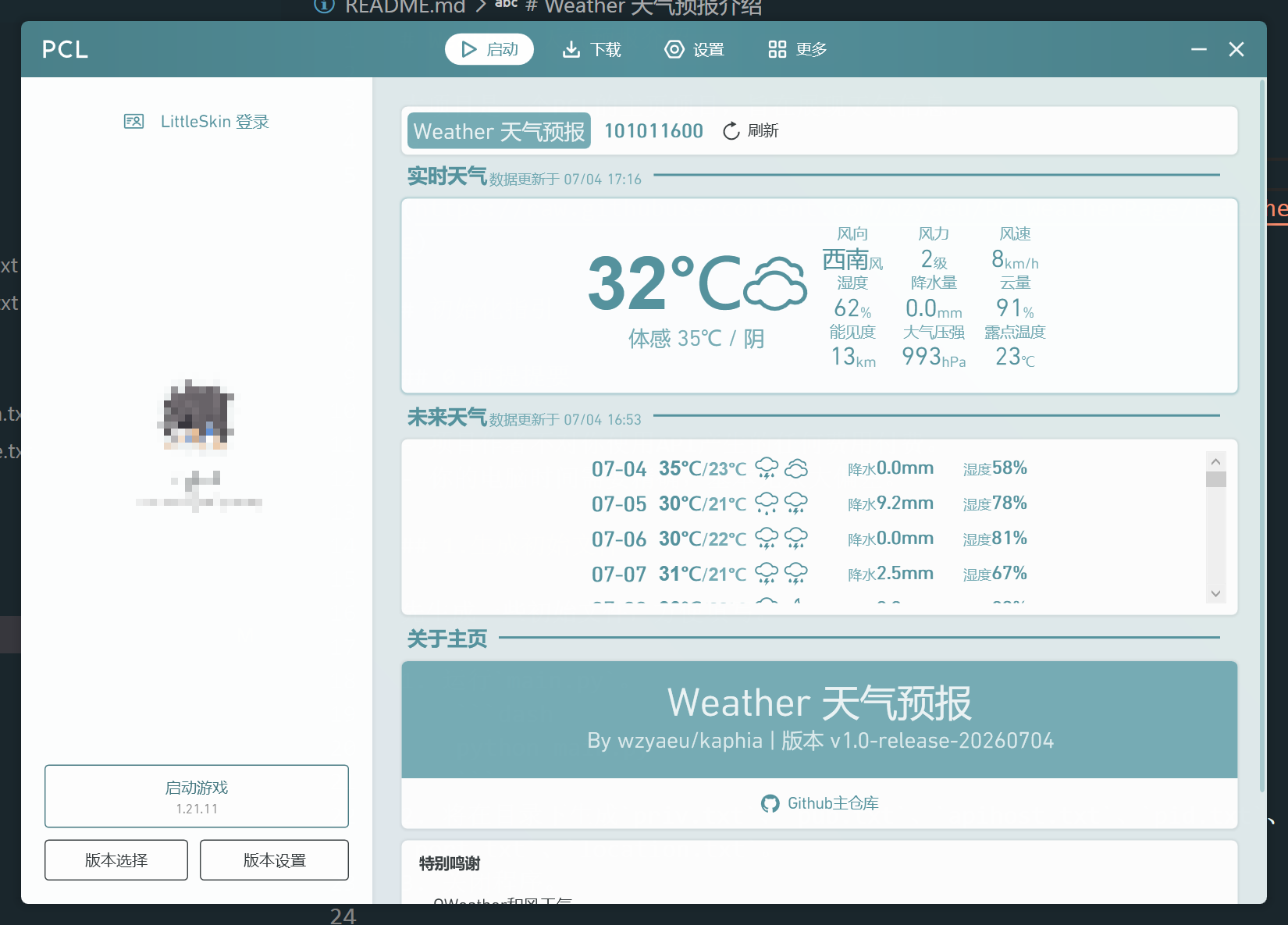1288x925 pixels.
Task: Open the 设置 settings tab
Action: [694, 49]
